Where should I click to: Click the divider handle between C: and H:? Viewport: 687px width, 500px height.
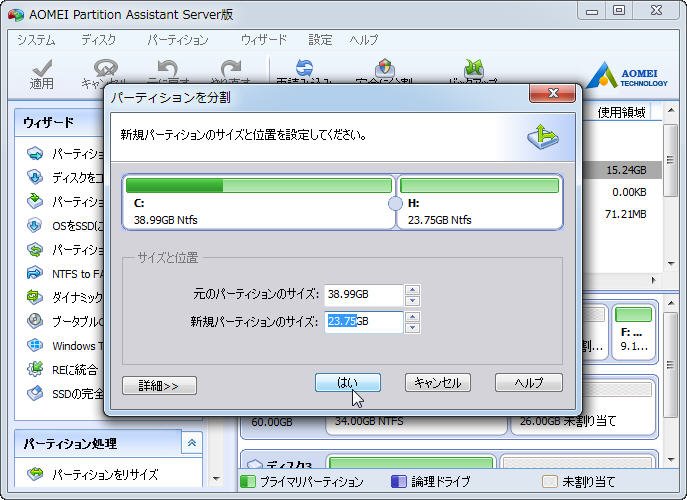(395, 204)
